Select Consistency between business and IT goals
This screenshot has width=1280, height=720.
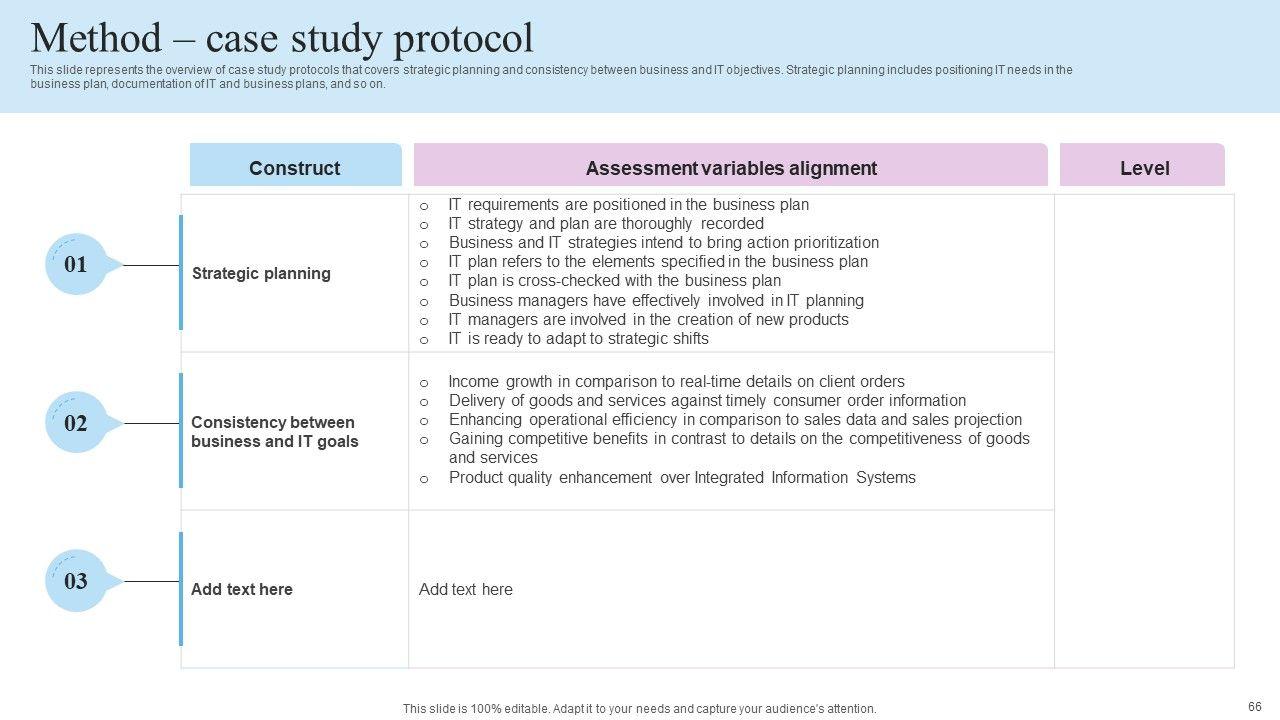(x=275, y=432)
